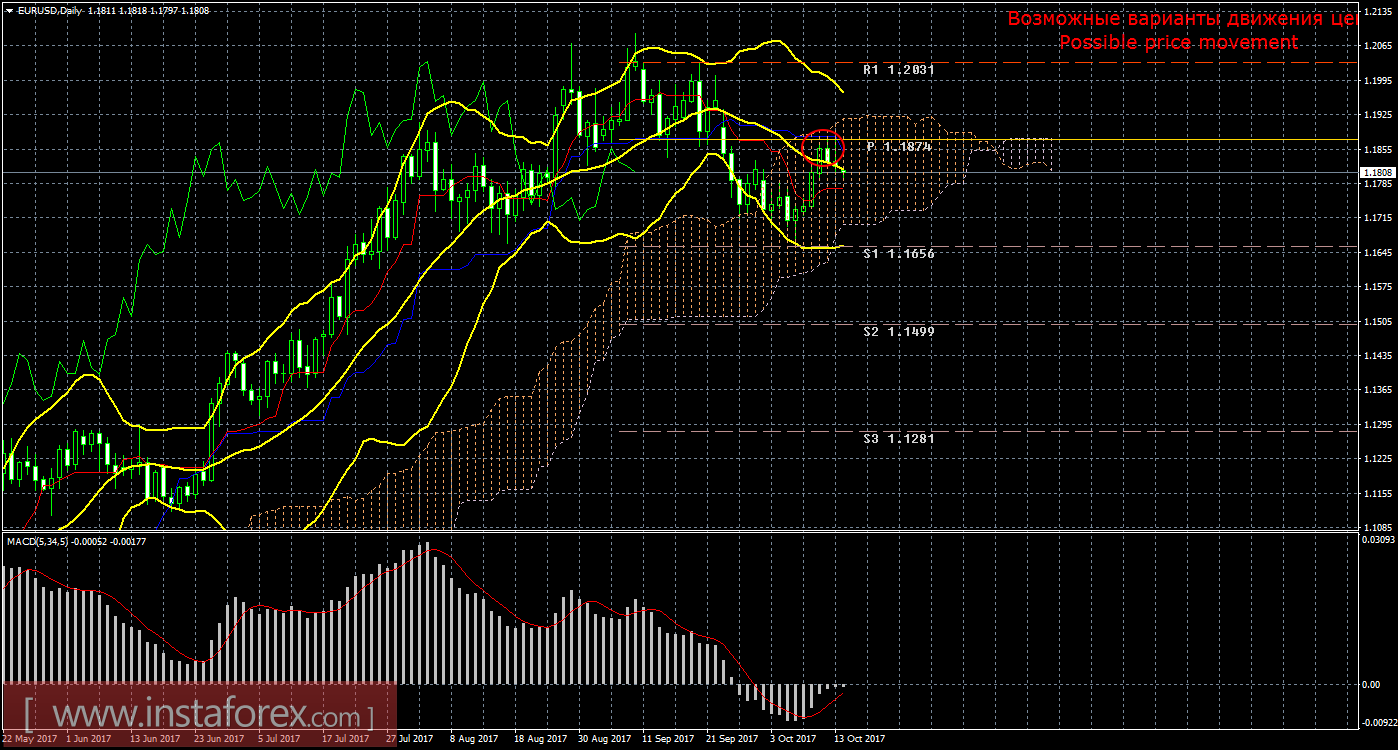Viewport: 1398px width, 750px height.
Task: Select the R1 1.2031 resistance label
Action: pos(898,70)
